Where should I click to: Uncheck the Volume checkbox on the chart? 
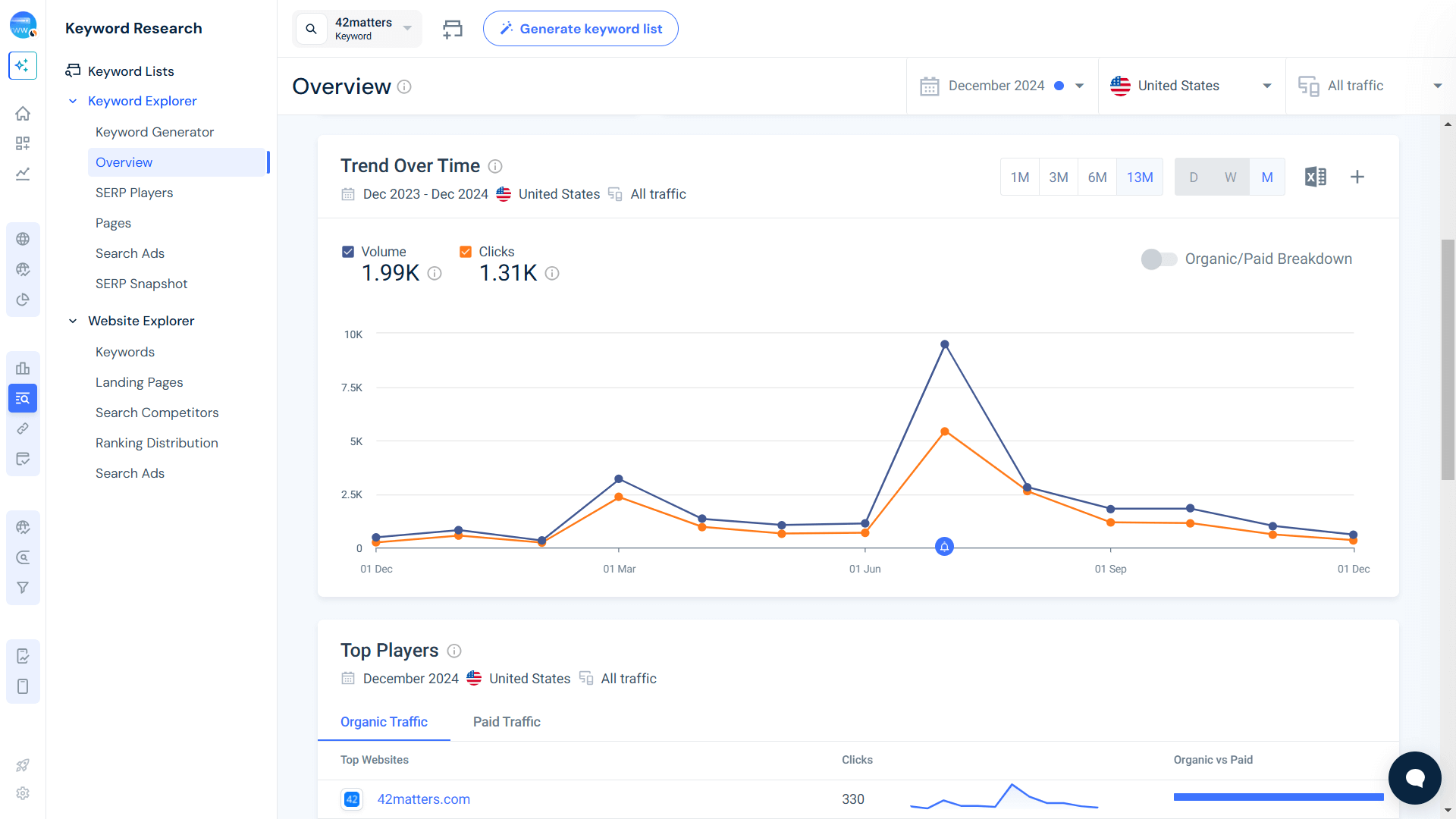point(348,251)
